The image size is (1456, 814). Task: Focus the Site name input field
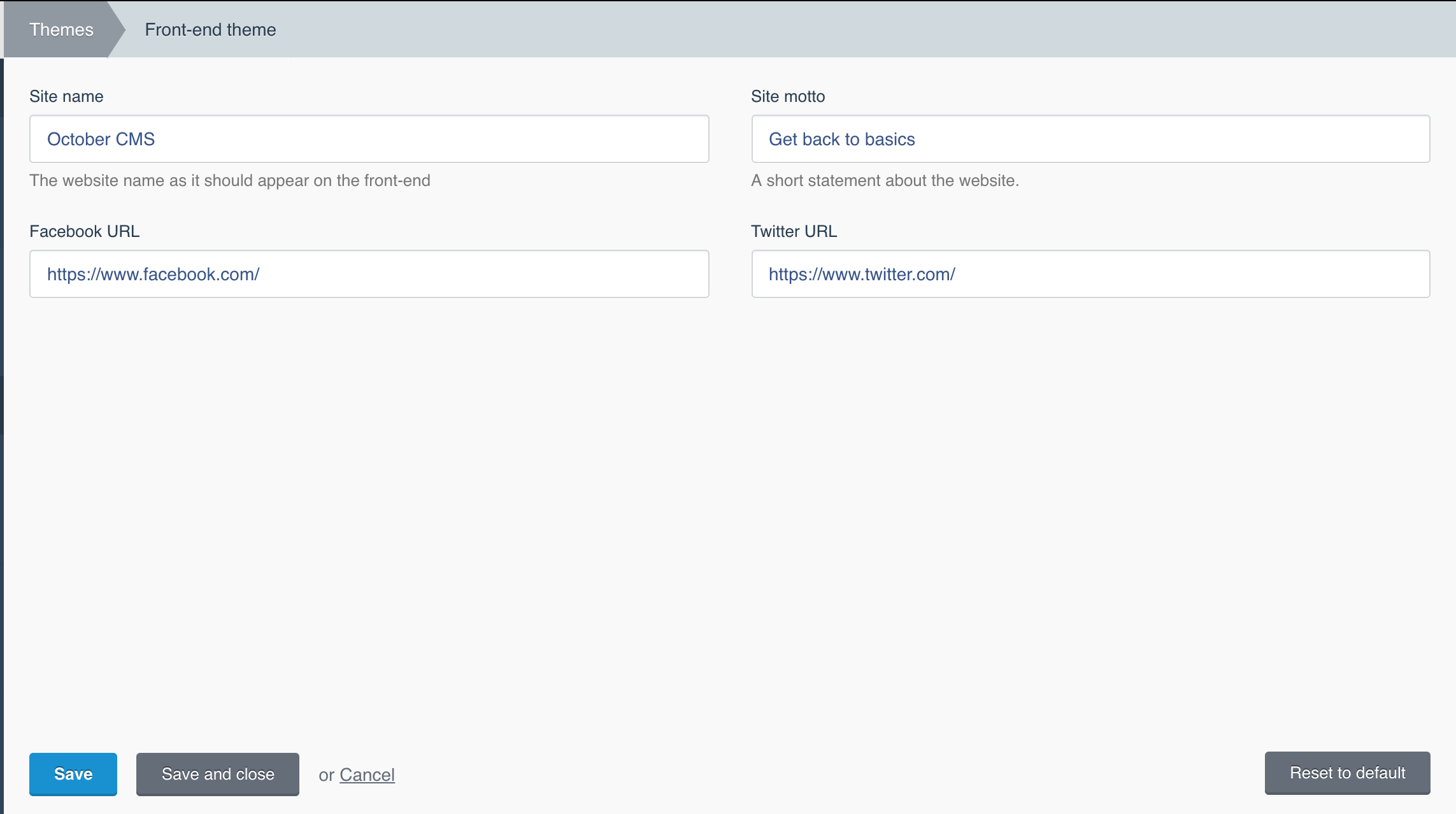[x=369, y=139]
